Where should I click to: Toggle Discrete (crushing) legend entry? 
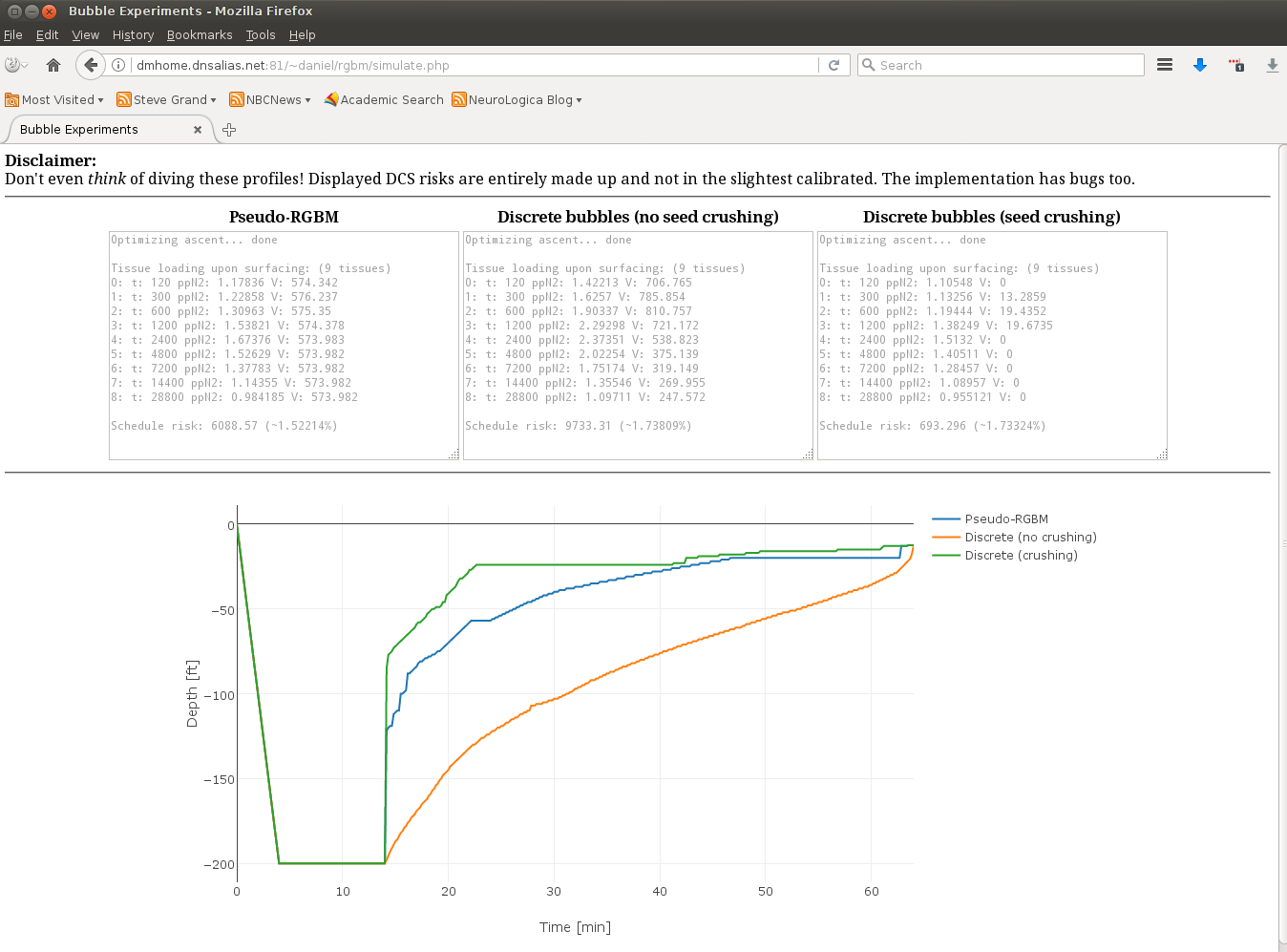click(1004, 556)
